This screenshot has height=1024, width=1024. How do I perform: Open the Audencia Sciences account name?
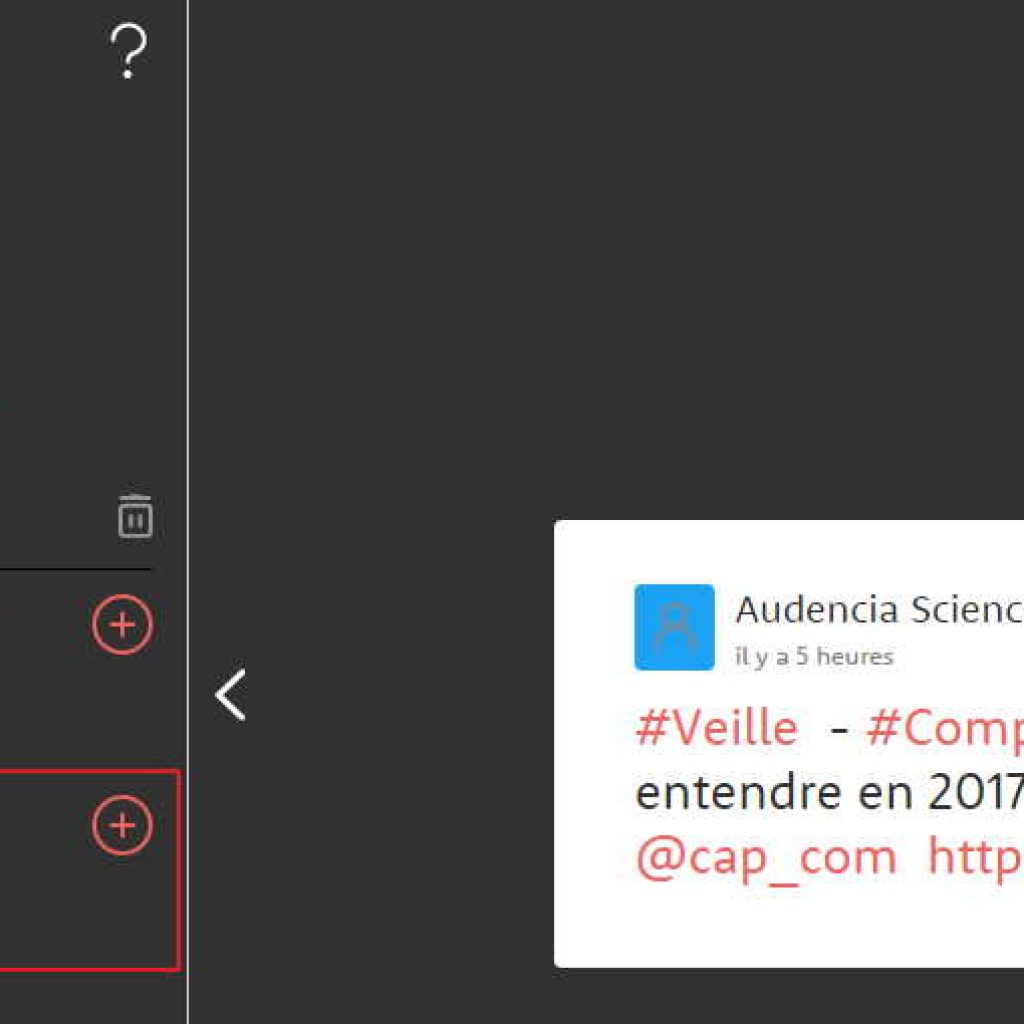point(879,610)
